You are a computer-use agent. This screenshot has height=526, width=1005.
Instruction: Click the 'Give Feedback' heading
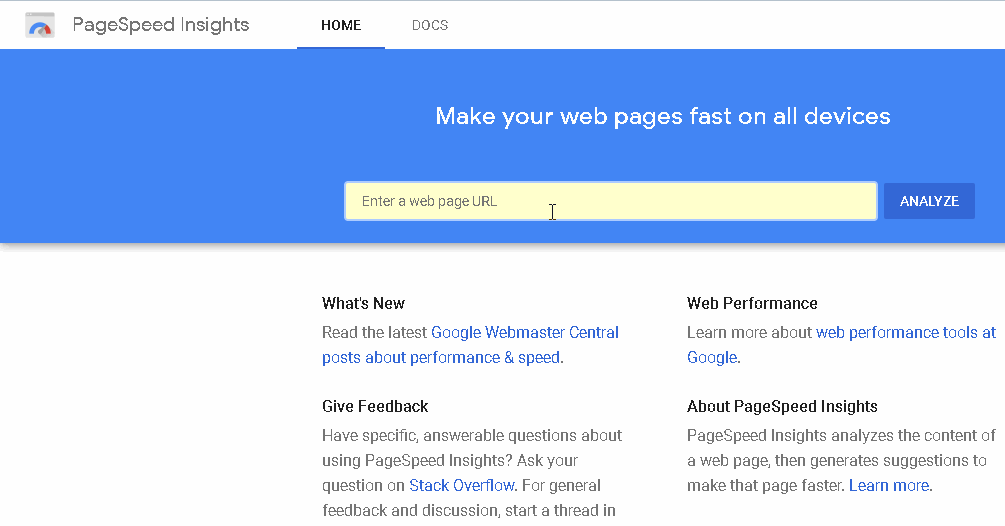(375, 406)
